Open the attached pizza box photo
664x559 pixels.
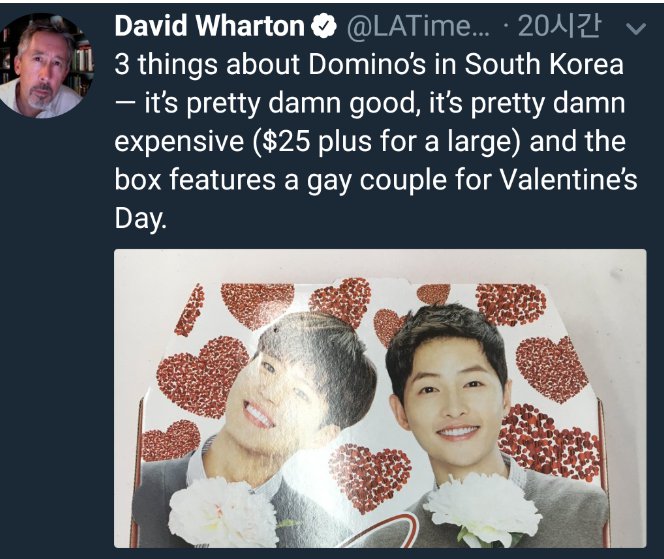pyautogui.click(x=380, y=398)
